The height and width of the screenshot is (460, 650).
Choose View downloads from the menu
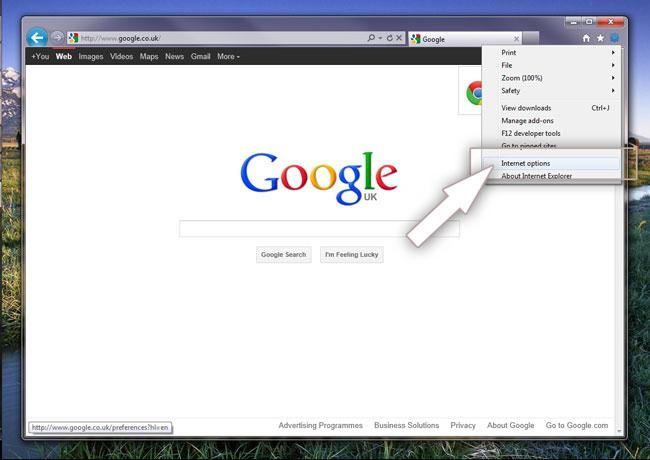click(552, 108)
